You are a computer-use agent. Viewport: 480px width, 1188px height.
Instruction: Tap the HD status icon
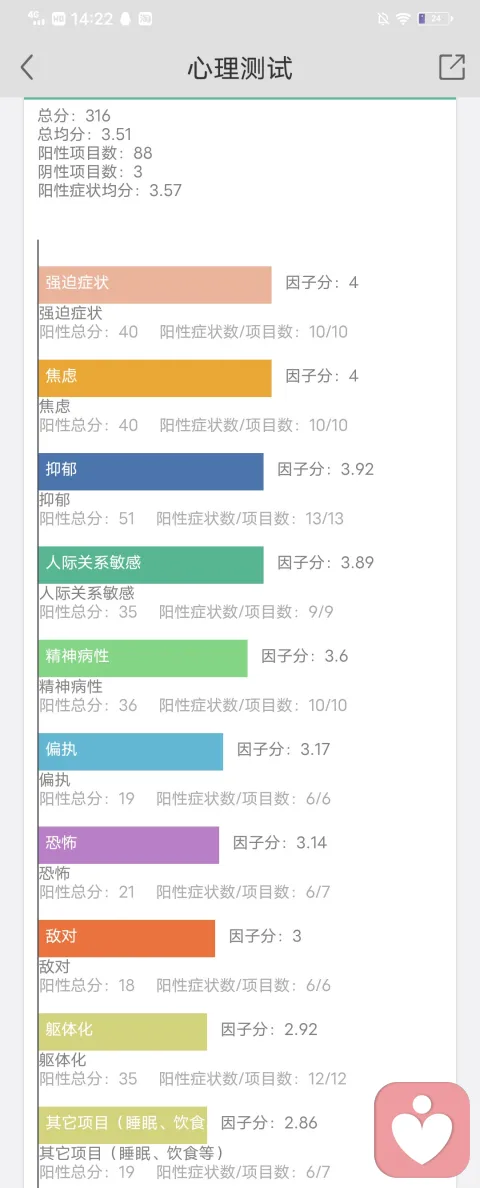60,19
